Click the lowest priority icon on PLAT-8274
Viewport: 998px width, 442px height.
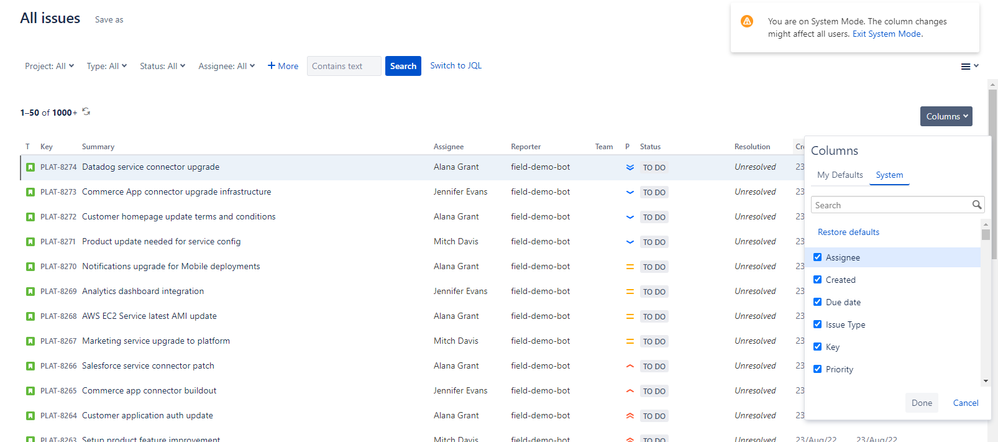629,168
